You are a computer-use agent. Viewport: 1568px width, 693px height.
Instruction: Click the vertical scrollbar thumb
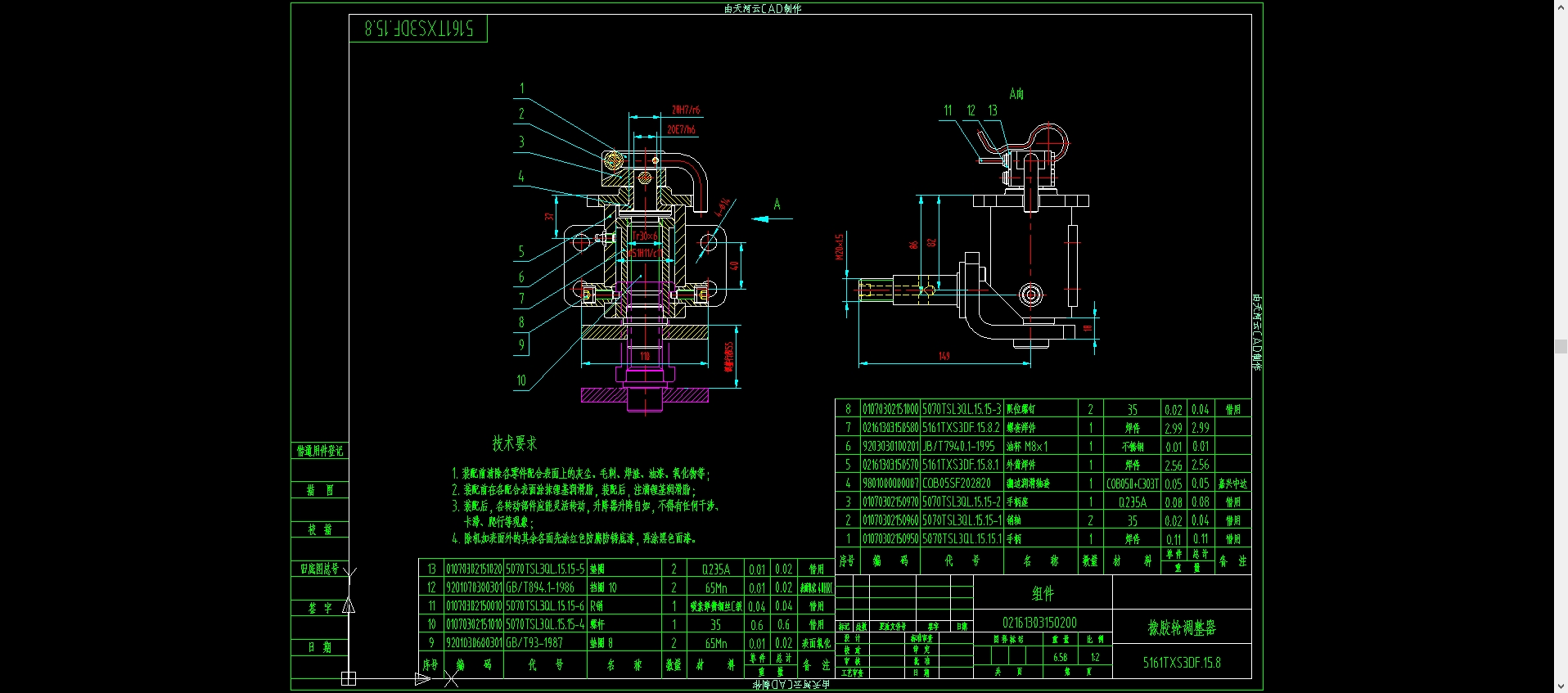1561,346
